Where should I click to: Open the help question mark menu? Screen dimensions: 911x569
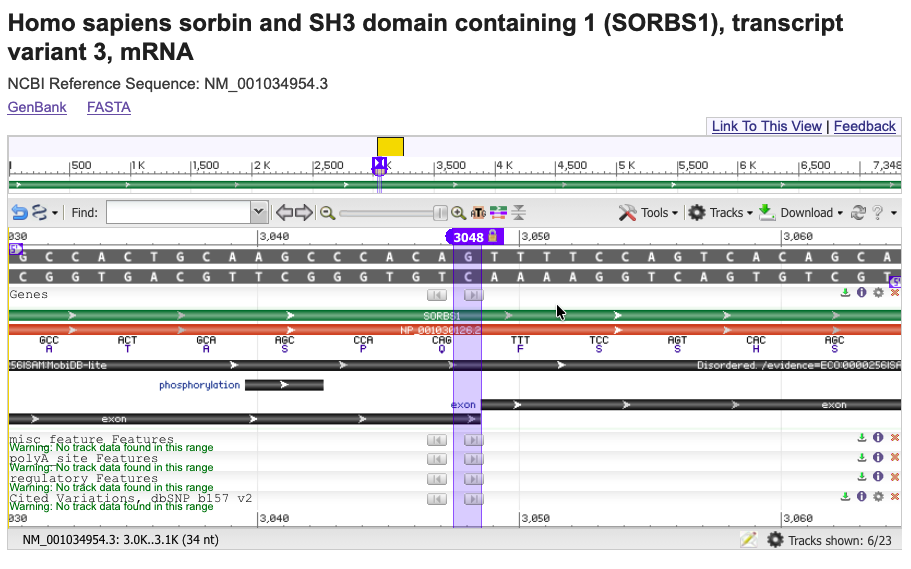[883, 213]
